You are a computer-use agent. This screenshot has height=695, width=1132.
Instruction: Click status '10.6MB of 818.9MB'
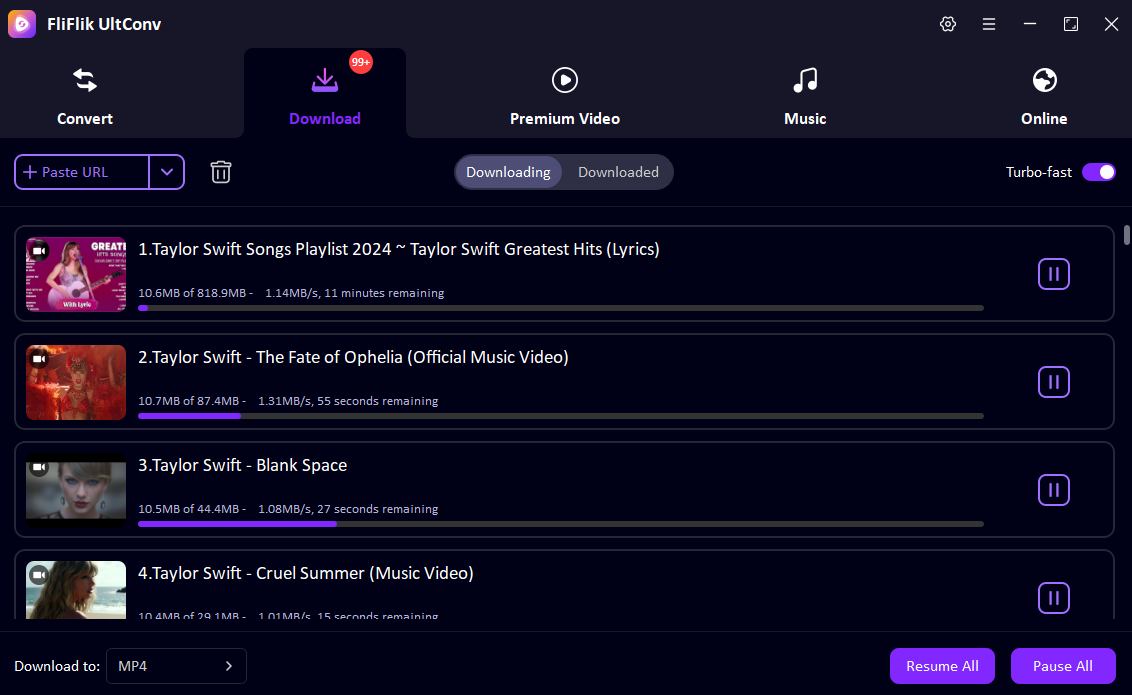click(x=192, y=293)
